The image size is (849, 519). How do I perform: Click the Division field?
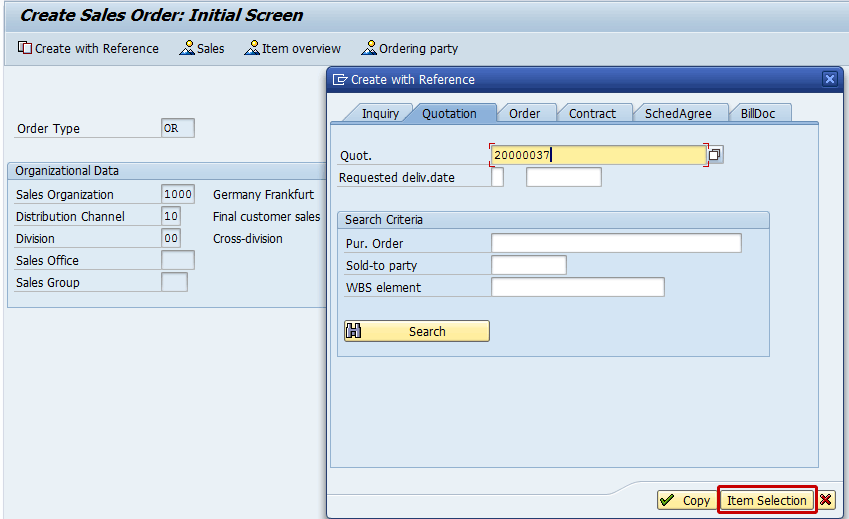(x=171, y=238)
